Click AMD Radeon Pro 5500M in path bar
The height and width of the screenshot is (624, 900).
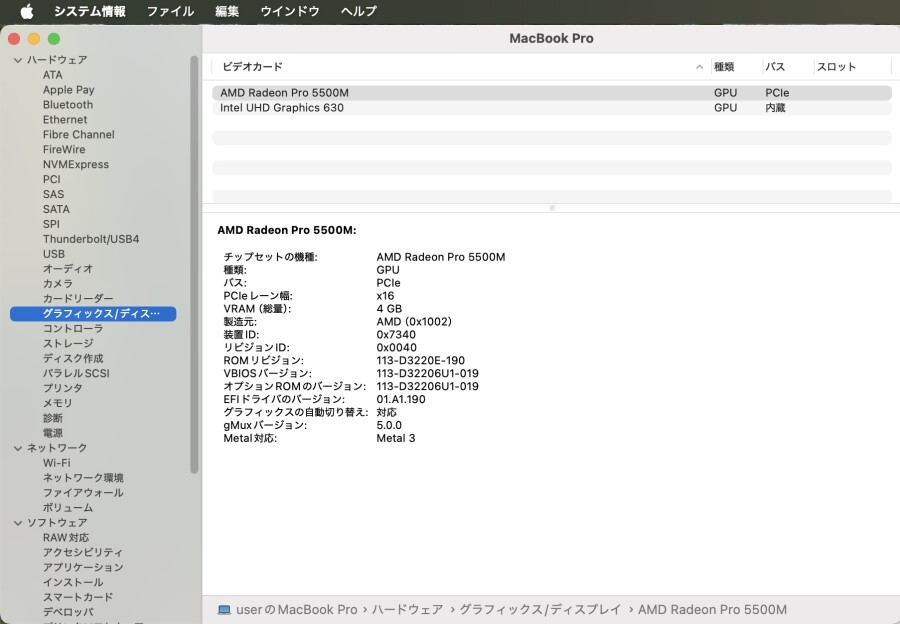[712, 610]
